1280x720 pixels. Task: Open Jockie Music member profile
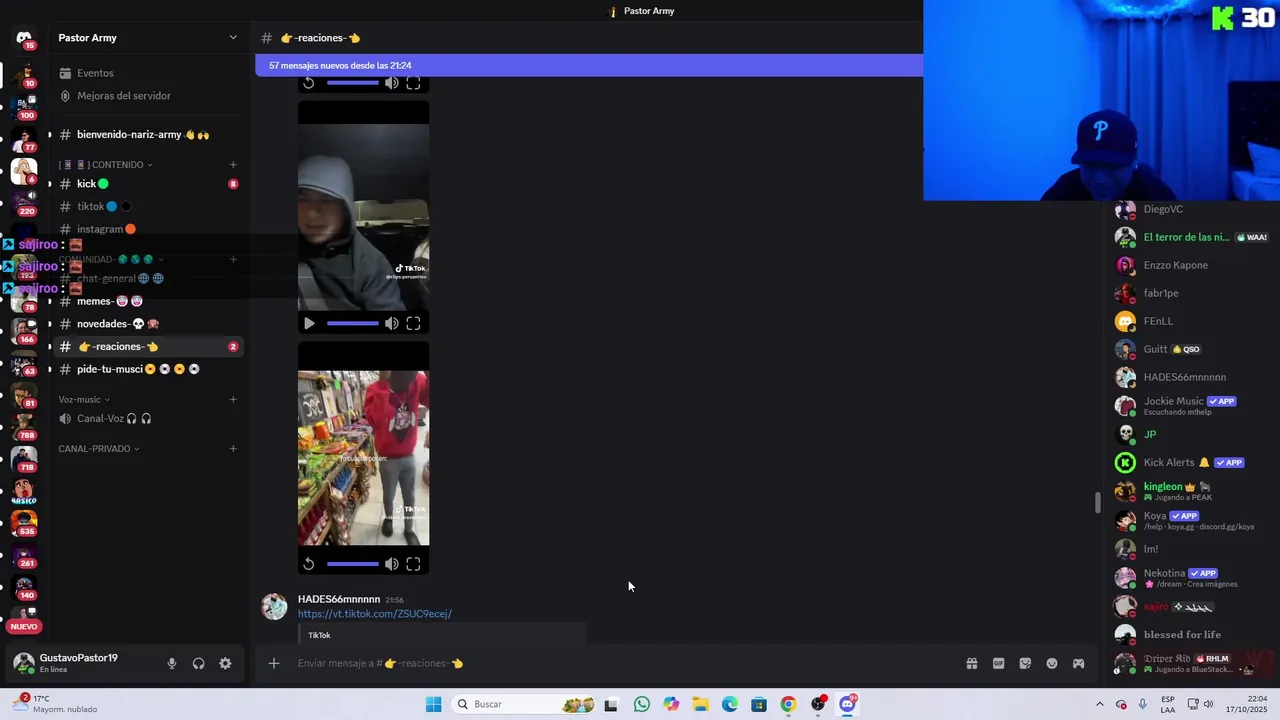click(x=1192, y=406)
